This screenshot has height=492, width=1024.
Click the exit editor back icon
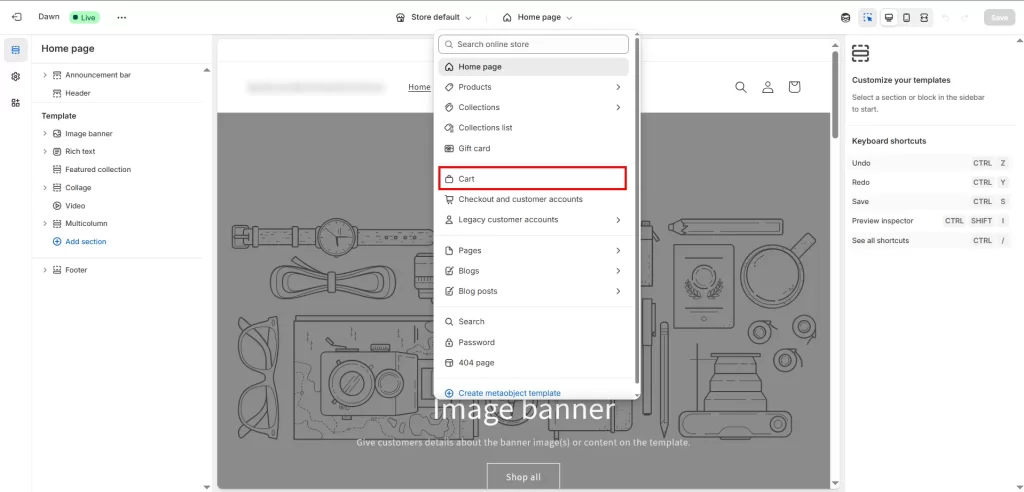coord(16,17)
